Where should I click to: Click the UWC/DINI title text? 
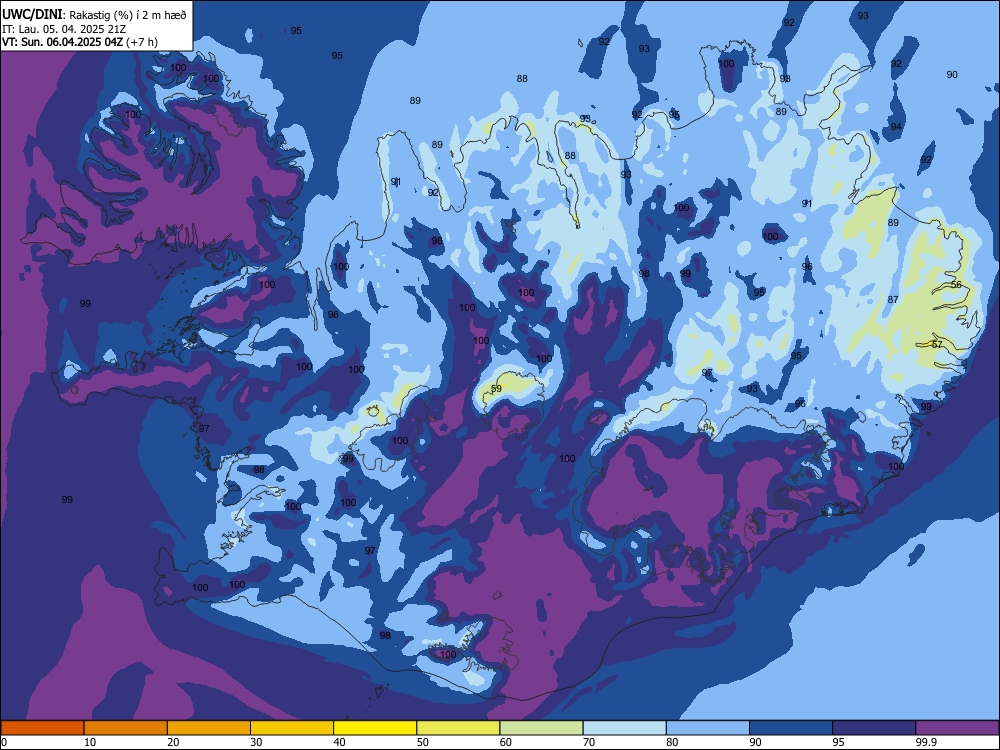(32, 14)
